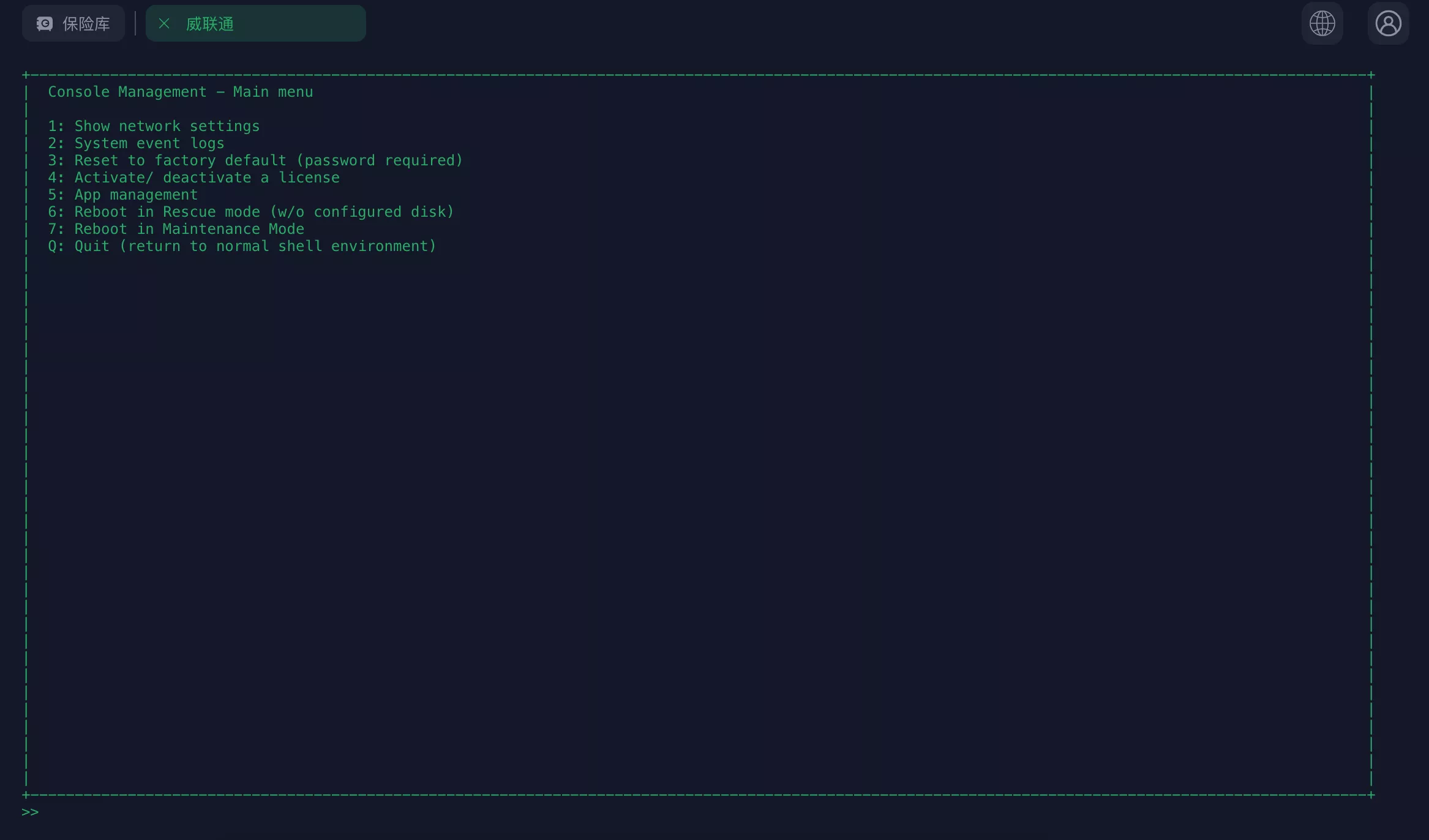Click Reboot in Maintenance Mode line
The height and width of the screenshot is (840, 1429).
point(189,229)
